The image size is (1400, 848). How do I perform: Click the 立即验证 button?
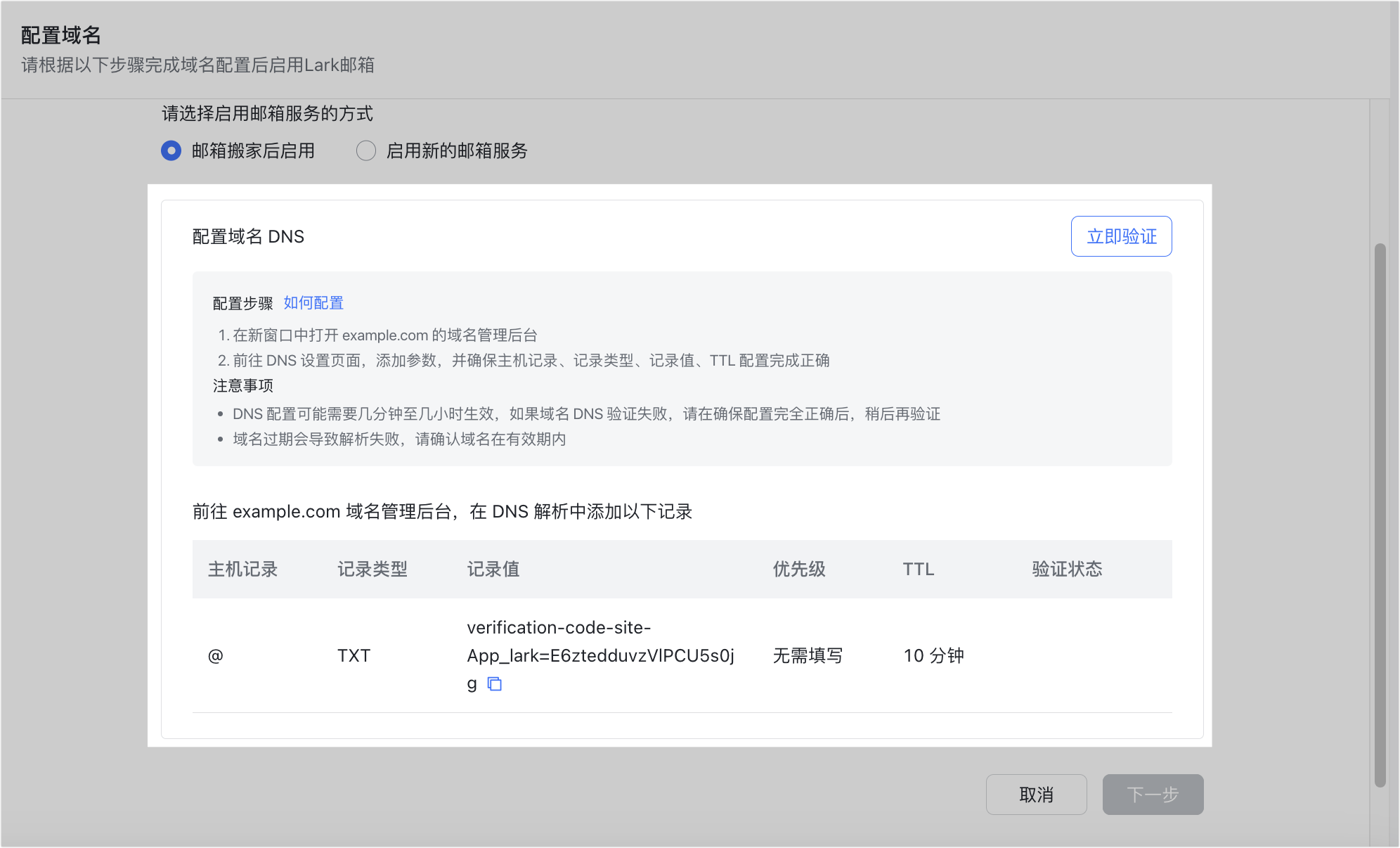pos(1121,236)
